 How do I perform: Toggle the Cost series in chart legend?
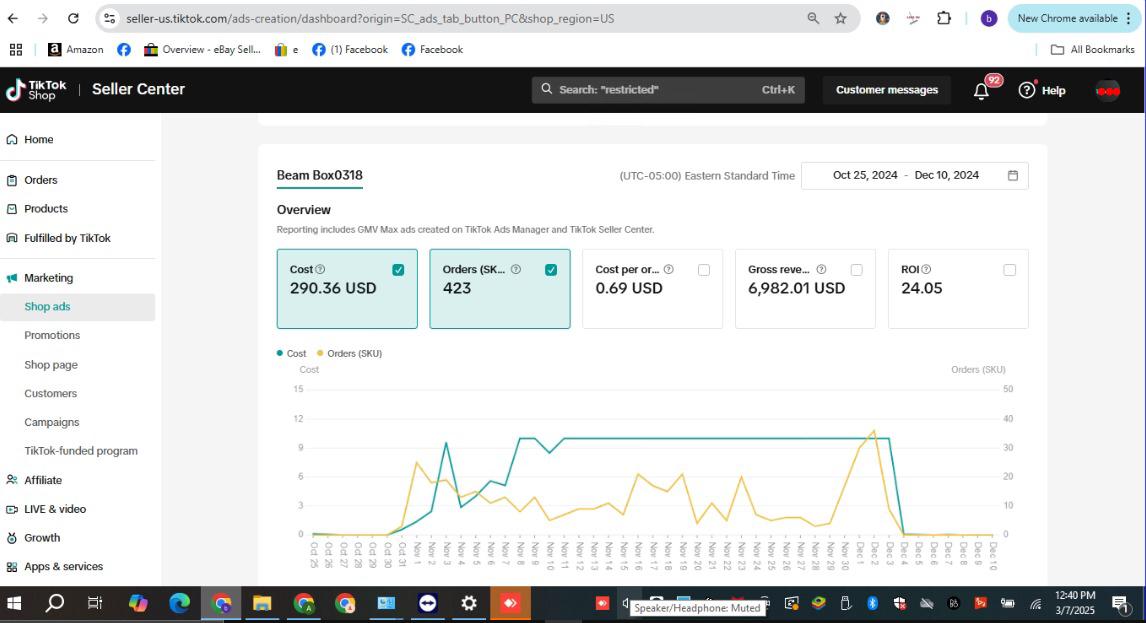coord(292,353)
